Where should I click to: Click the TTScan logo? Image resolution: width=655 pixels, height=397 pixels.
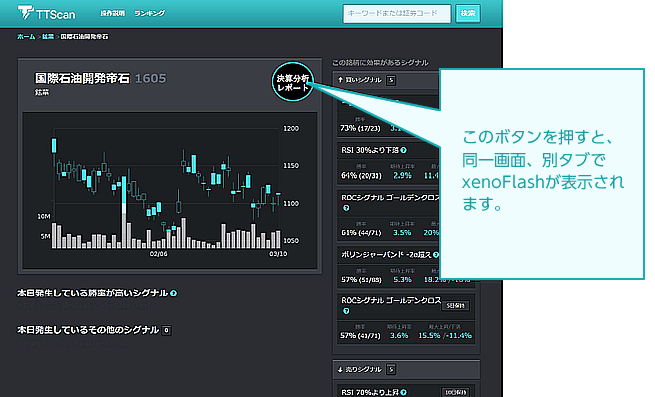[46, 13]
